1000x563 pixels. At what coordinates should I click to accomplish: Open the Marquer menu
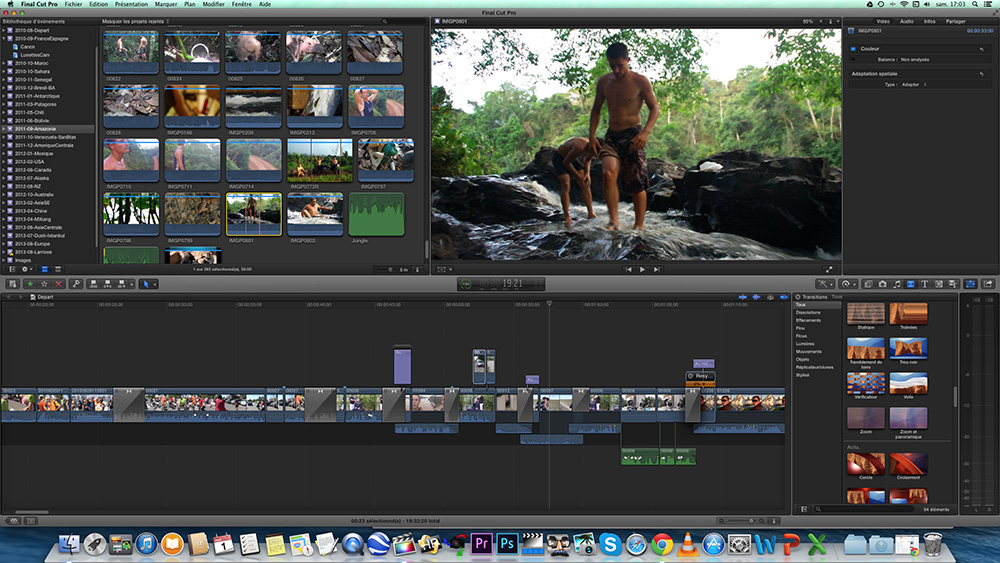166,5
